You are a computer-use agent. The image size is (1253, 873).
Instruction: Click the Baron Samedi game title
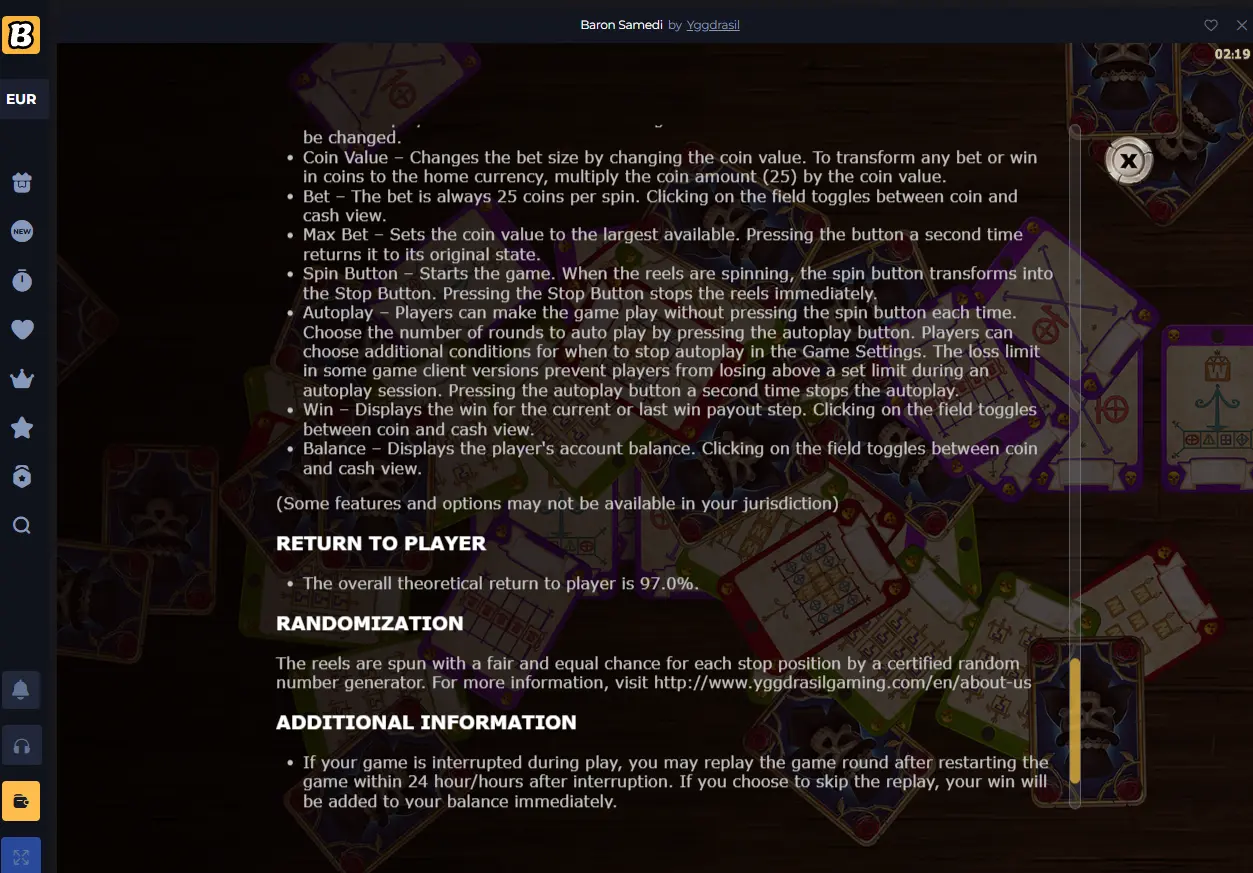pos(621,25)
